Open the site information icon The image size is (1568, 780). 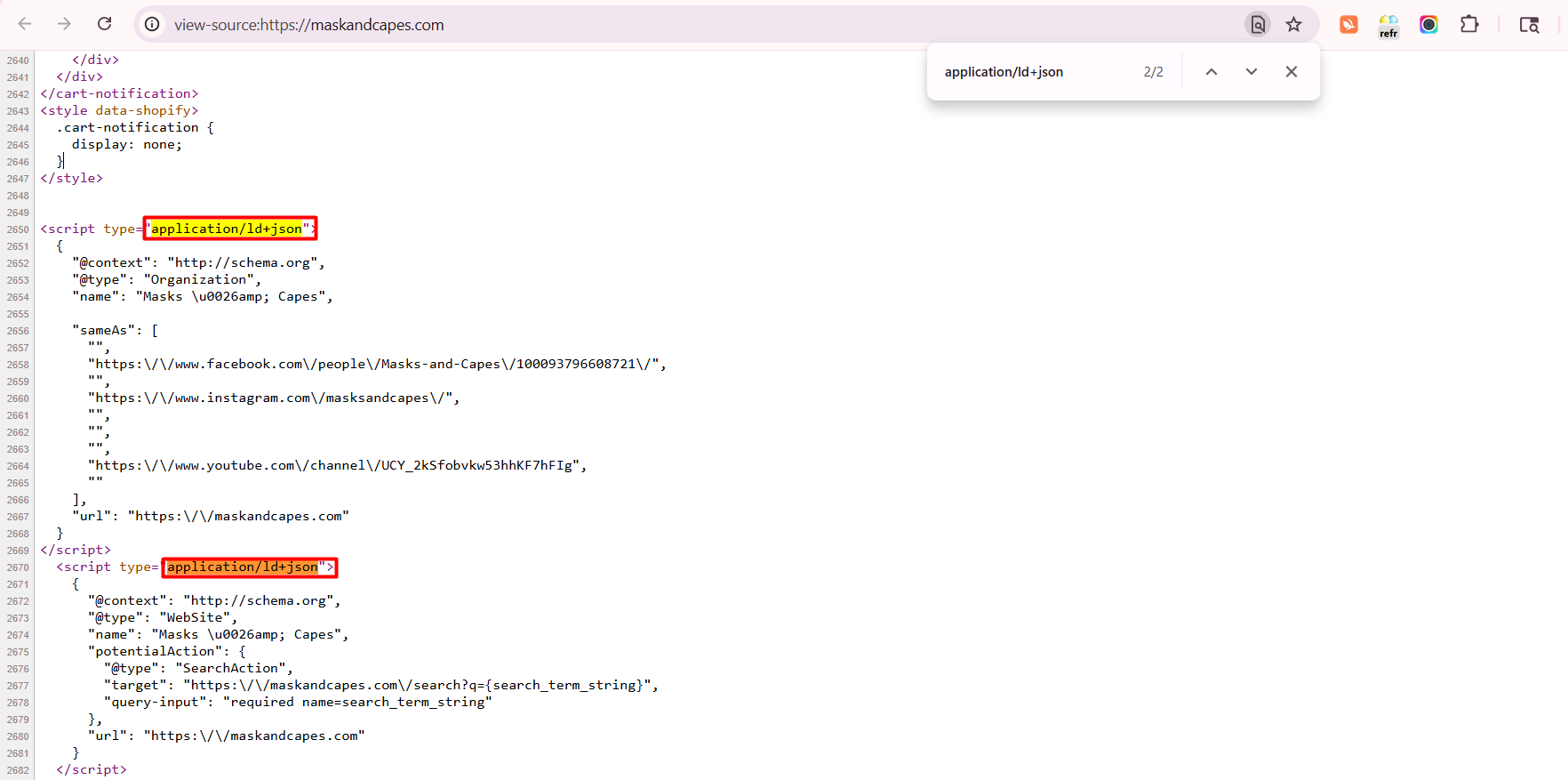pyautogui.click(x=153, y=24)
